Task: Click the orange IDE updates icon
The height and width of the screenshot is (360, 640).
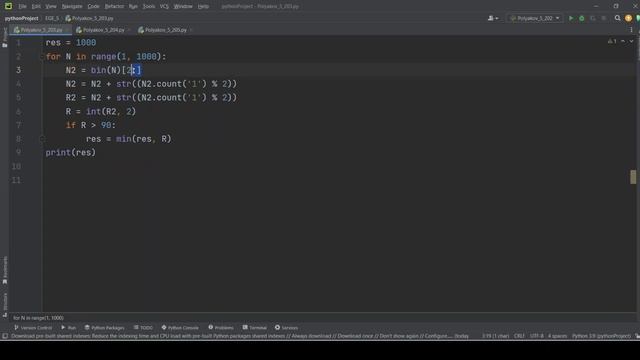Action: 628,18
